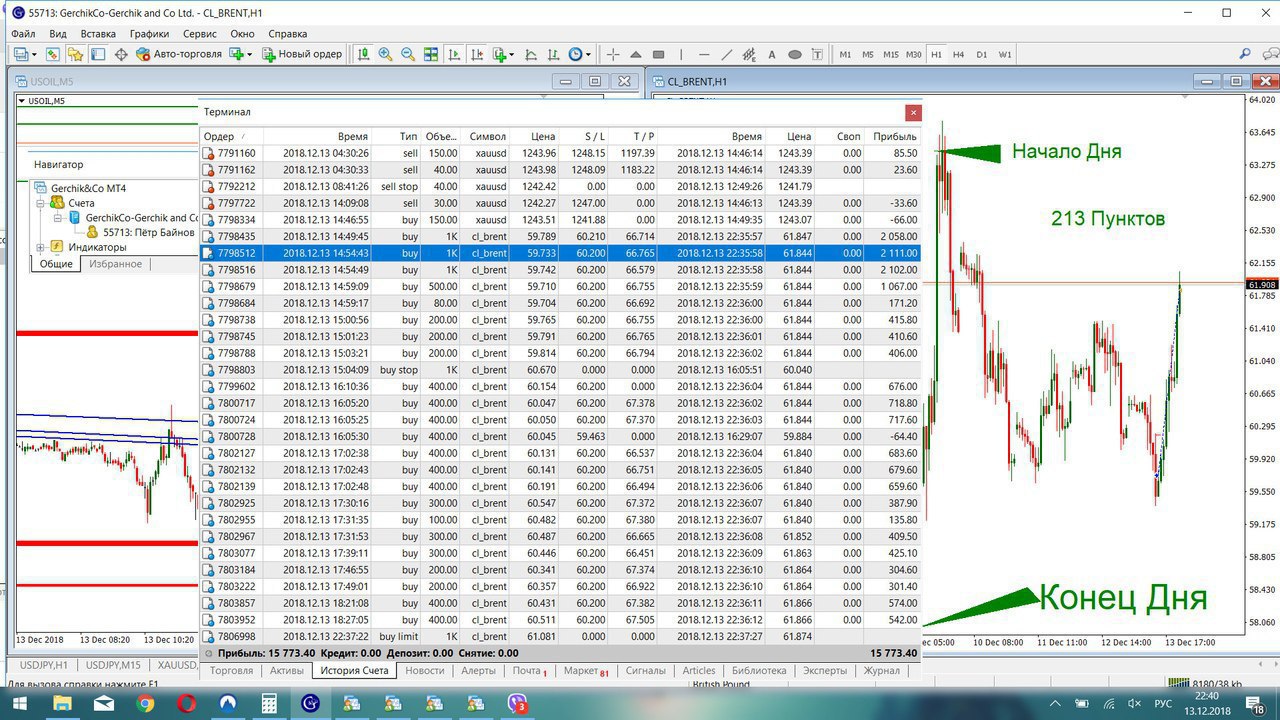Select the ellipse drawing tool
This screenshot has width=1280, height=720.
pyautogui.click(x=795, y=54)
